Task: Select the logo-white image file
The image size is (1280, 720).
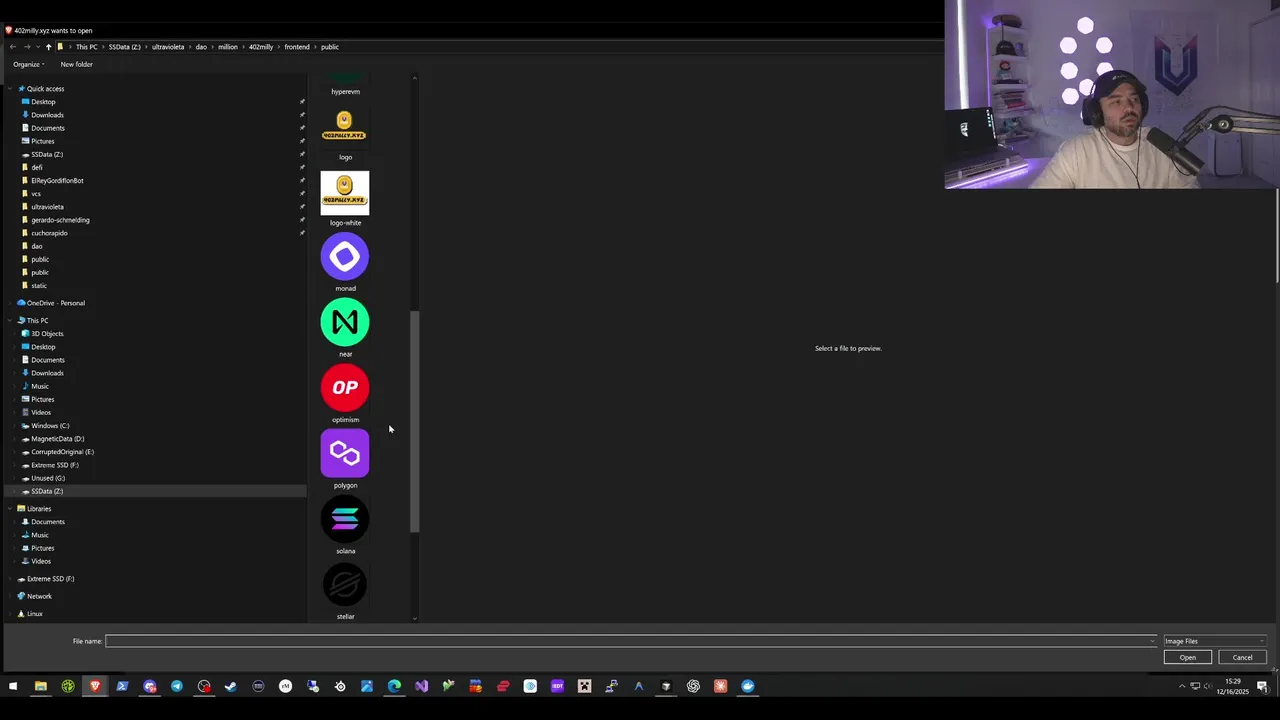Action: pos(345,193)
